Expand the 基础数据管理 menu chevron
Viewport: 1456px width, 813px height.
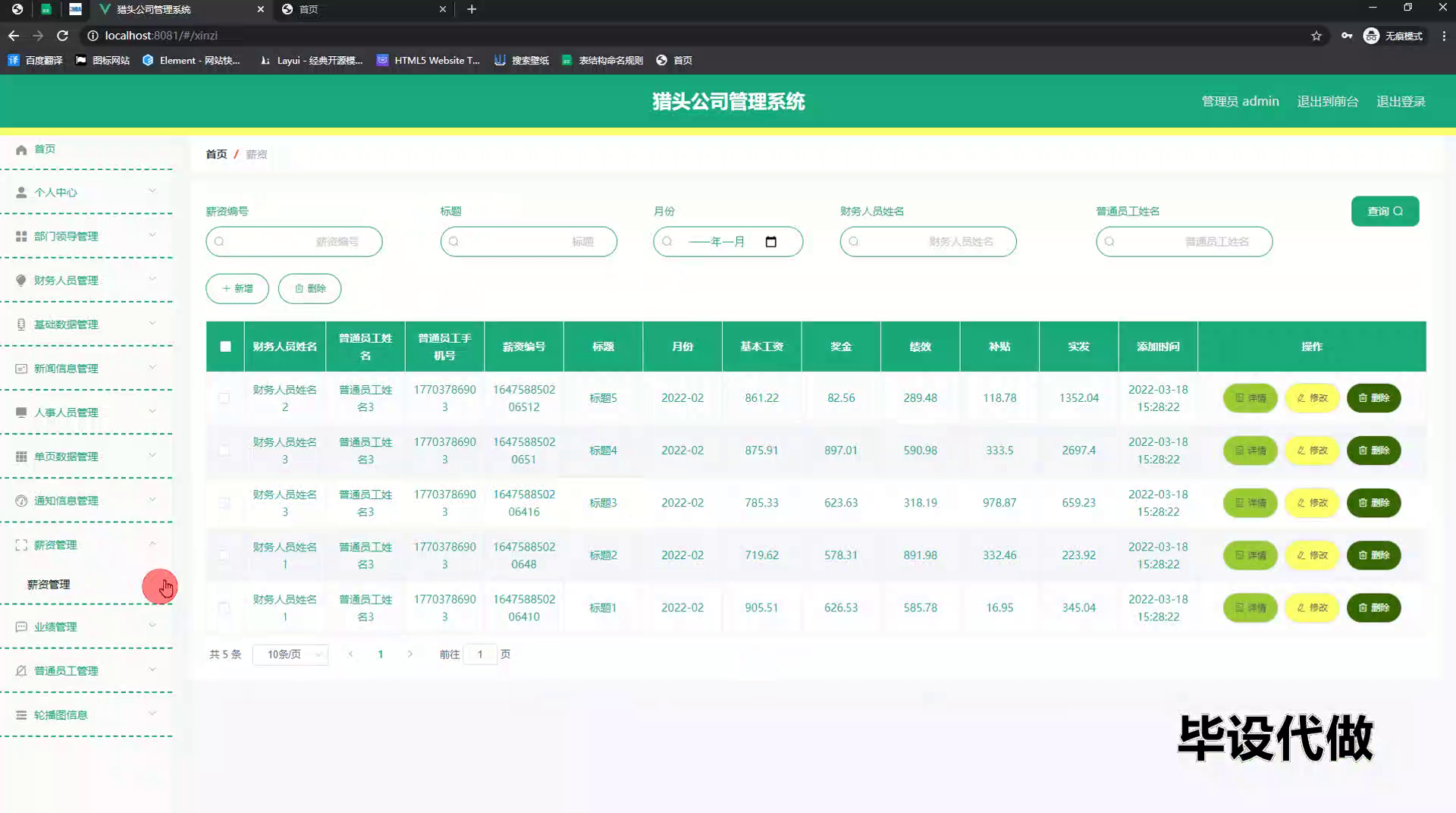(x=152, y=323)
